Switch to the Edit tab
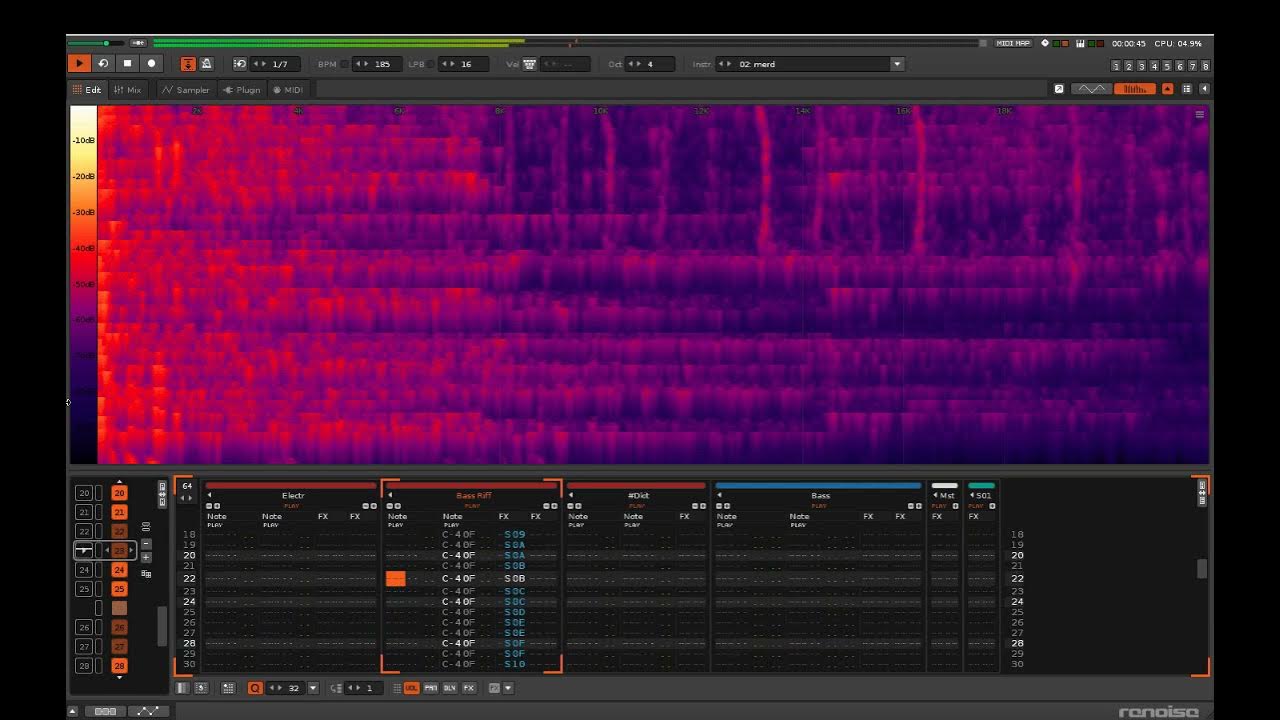 click(x=87, y=90)
